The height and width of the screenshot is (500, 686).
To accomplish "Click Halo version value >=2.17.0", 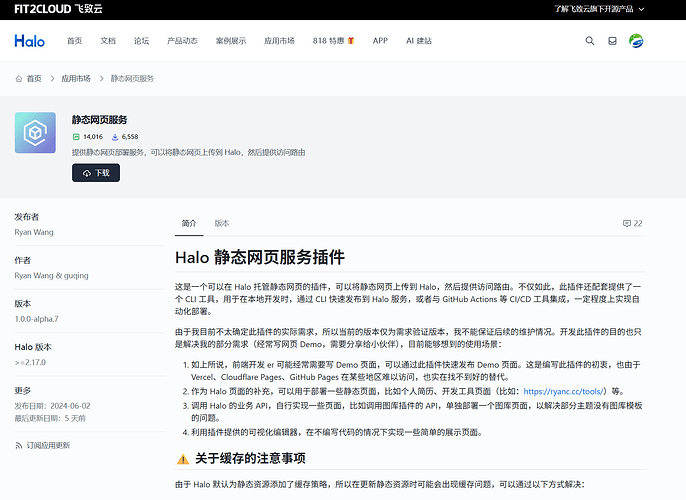I will (x=30, y=362).
